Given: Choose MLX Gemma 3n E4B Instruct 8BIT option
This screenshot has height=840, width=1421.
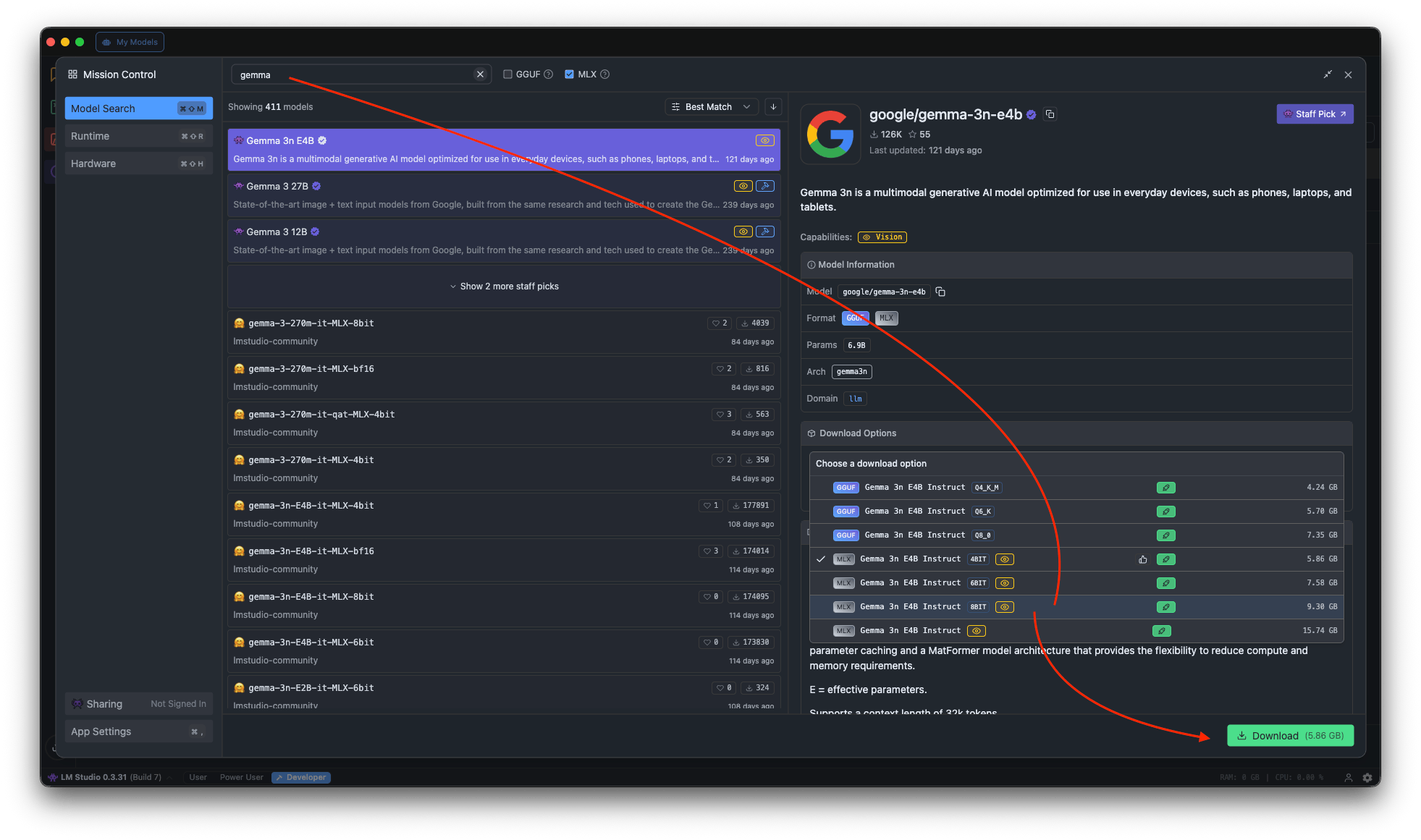Looking at the screenshot, I should [x=1076, y=607].
